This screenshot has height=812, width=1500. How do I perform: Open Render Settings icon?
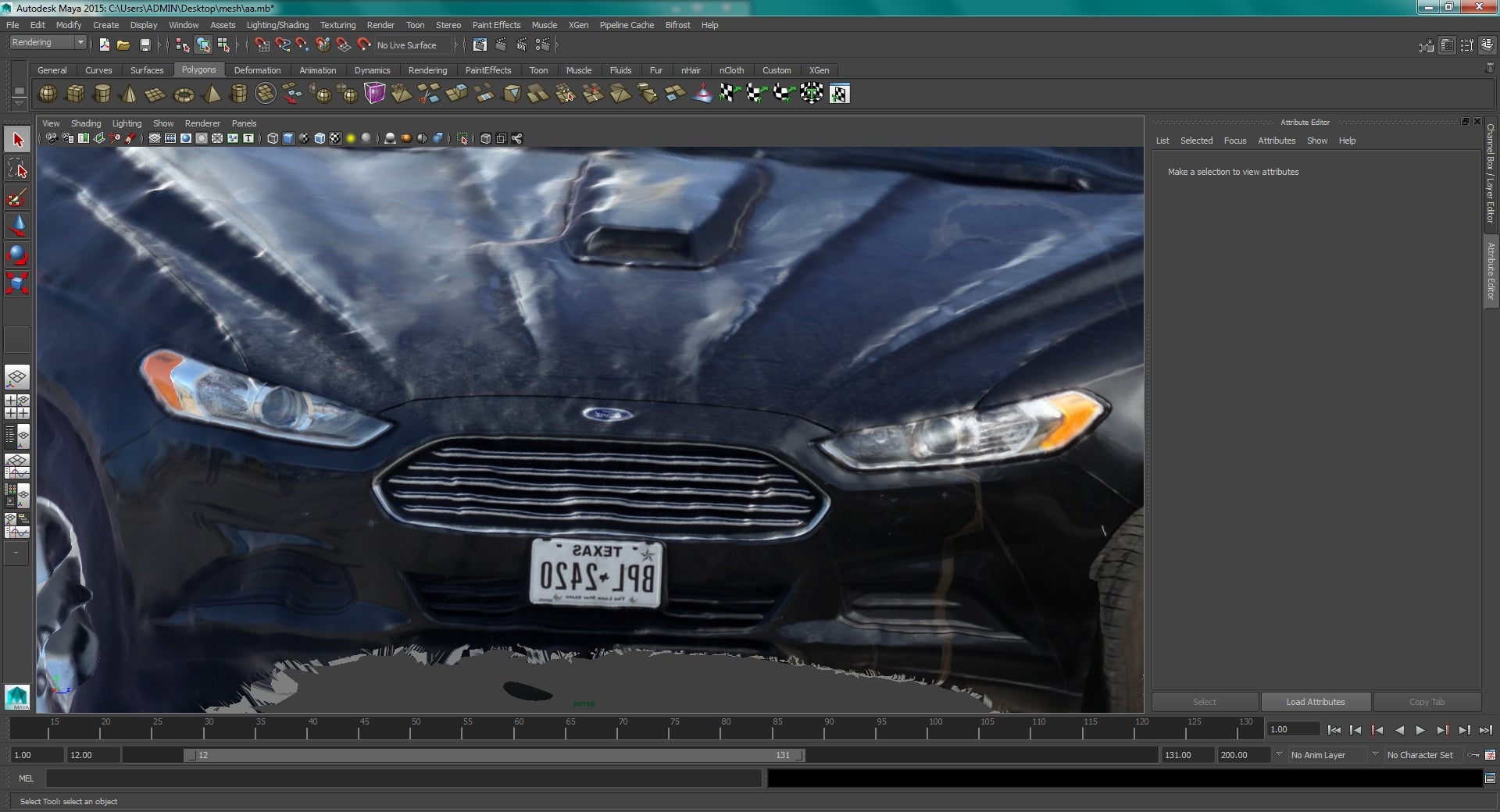(x=543, y=45)
